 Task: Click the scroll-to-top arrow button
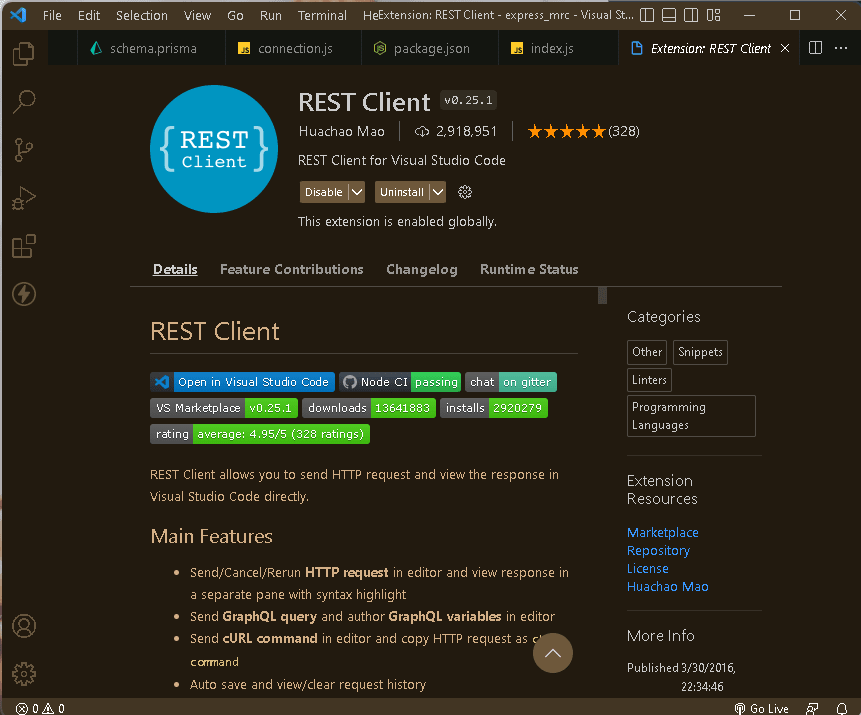pos(552,653)
